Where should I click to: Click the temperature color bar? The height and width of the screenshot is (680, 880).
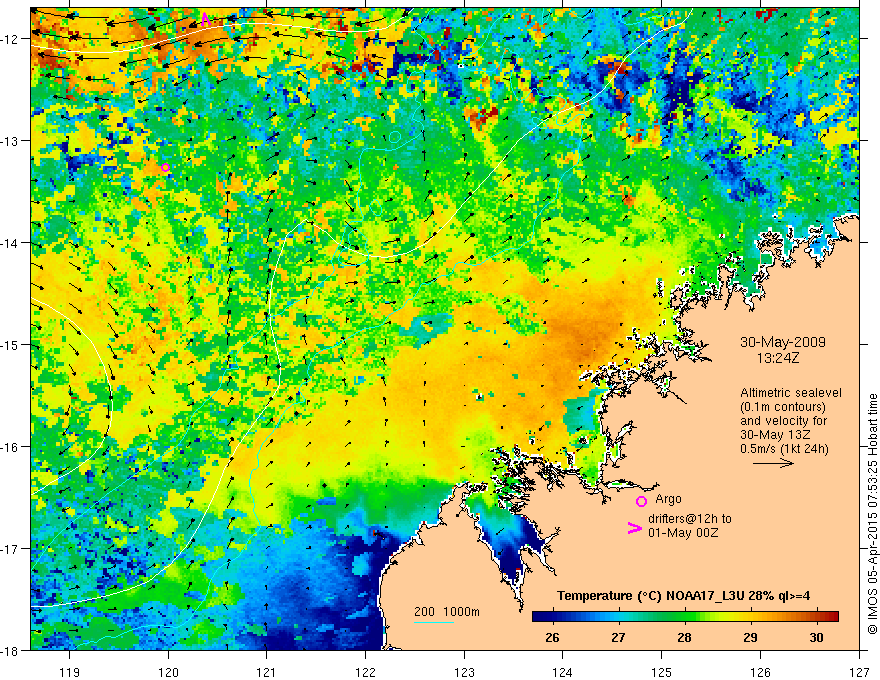(685, 616)
